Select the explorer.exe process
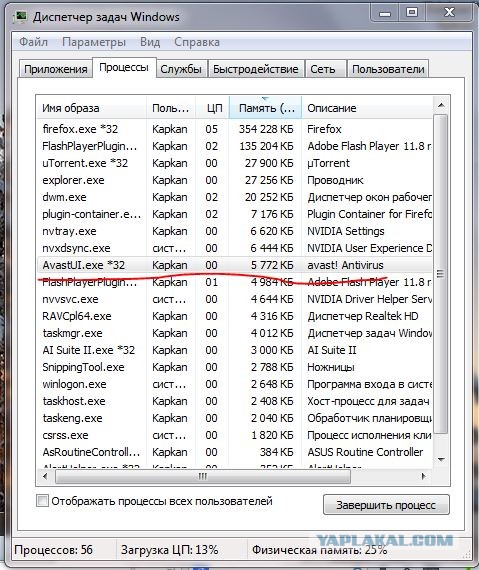 (234, 180)
